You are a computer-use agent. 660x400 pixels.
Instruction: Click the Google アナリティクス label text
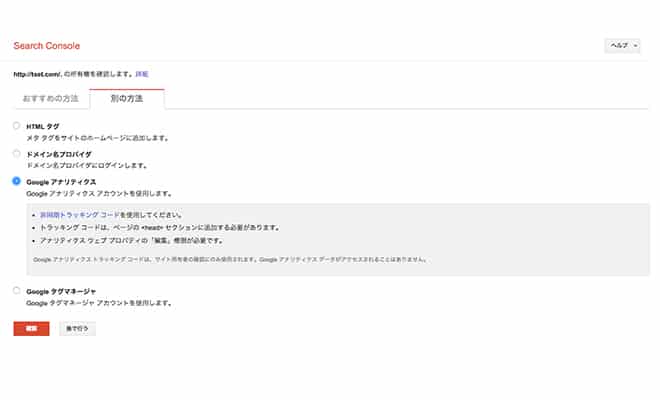[x=61, y=182]
